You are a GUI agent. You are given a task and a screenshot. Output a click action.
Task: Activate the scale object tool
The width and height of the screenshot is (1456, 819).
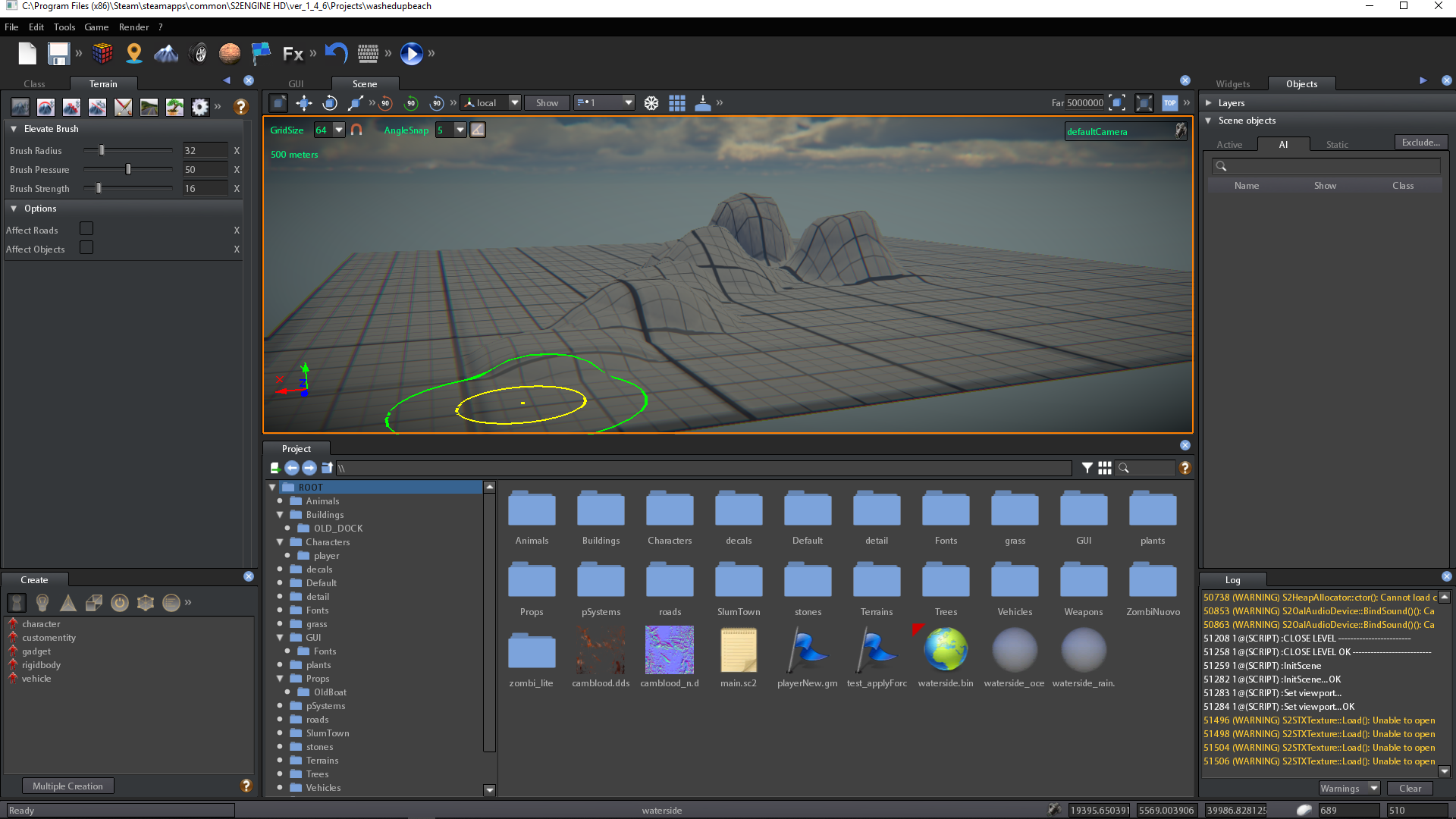coord(355,103)
